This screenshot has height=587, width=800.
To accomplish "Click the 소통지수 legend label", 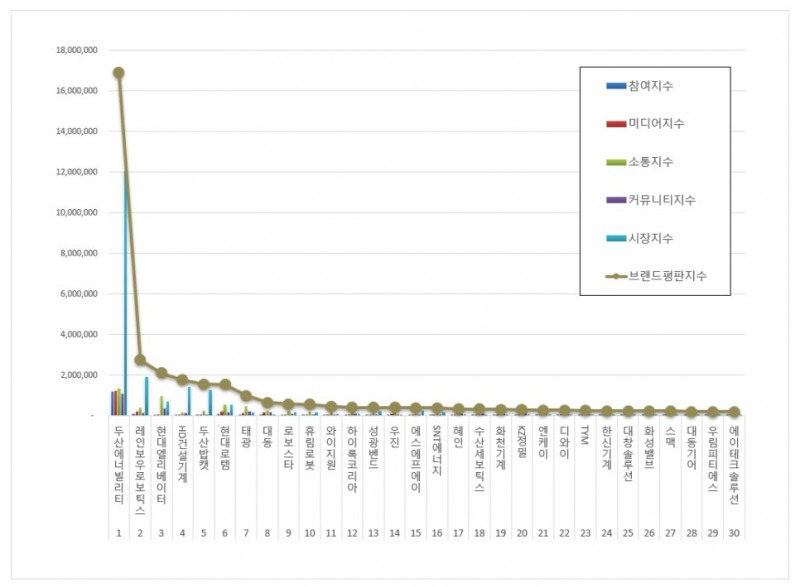I will (651, 162).
